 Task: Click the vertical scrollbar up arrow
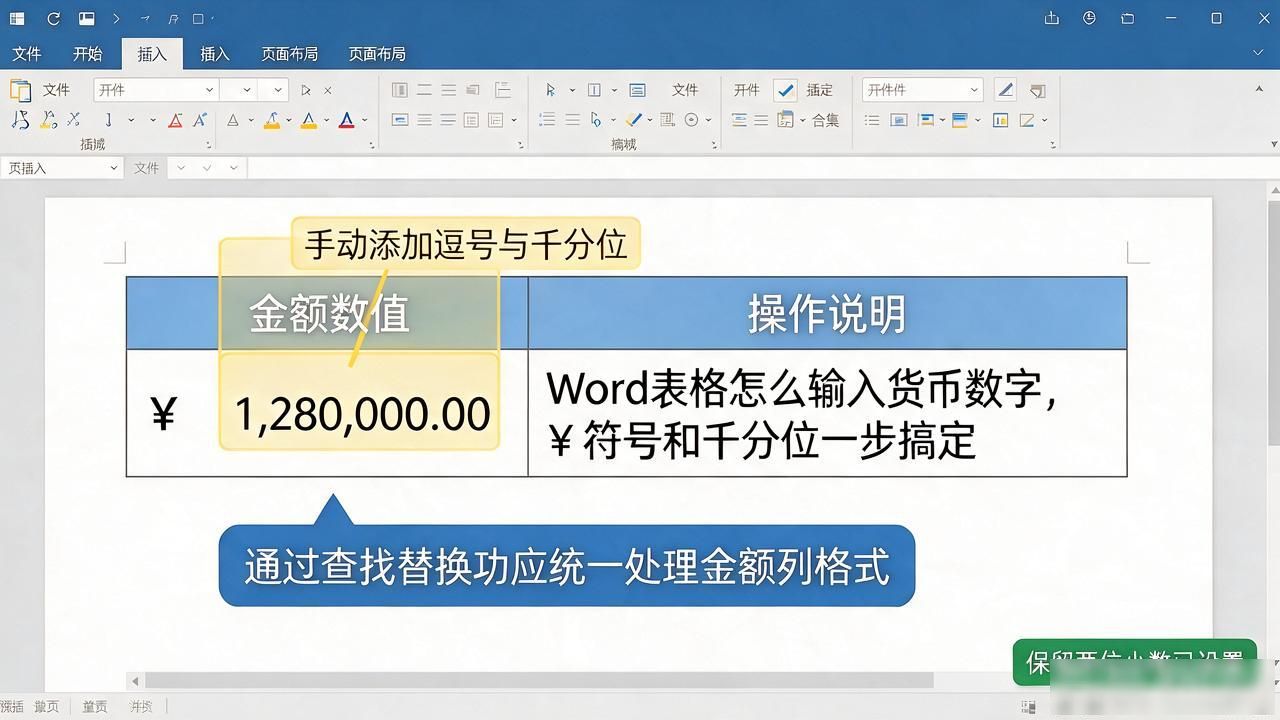click(x=1273, y=190)
